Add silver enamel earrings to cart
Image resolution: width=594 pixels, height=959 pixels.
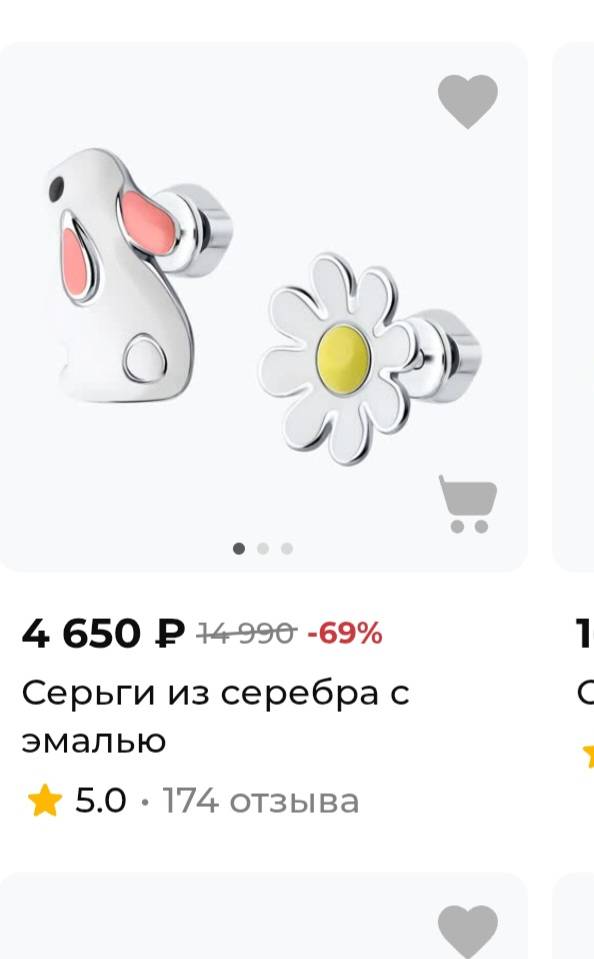[468, 504]
